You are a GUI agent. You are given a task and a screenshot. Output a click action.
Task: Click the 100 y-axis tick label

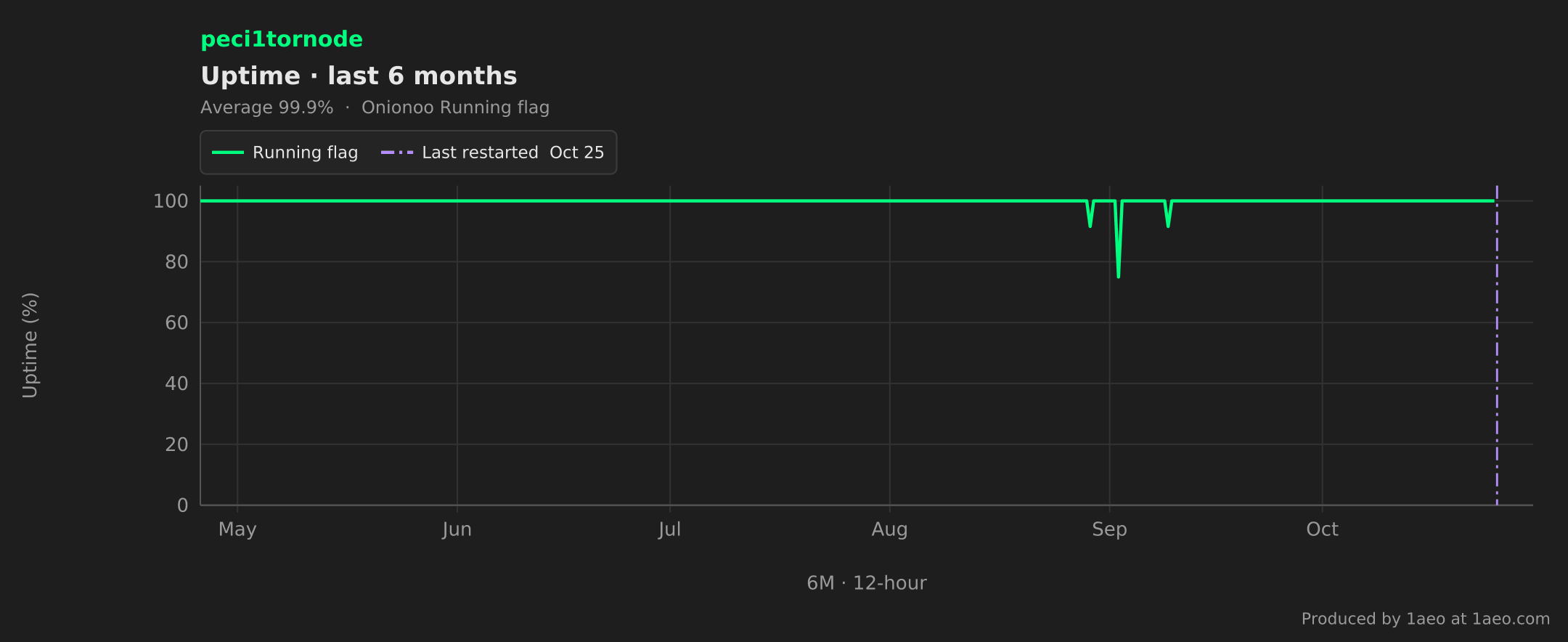(171, 201)
